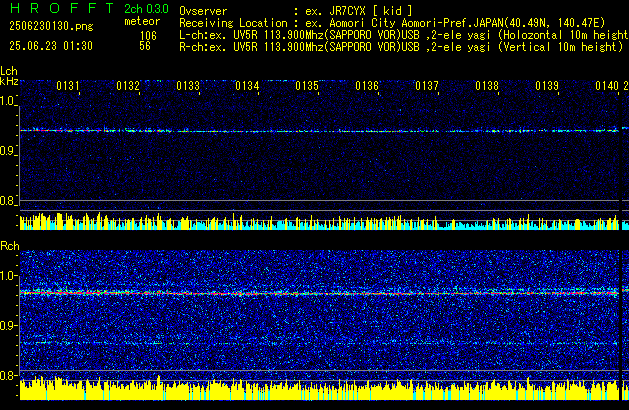
Task: Click the Lch carrier signal line
Action: pyautogui.click(x=319, y=130)
